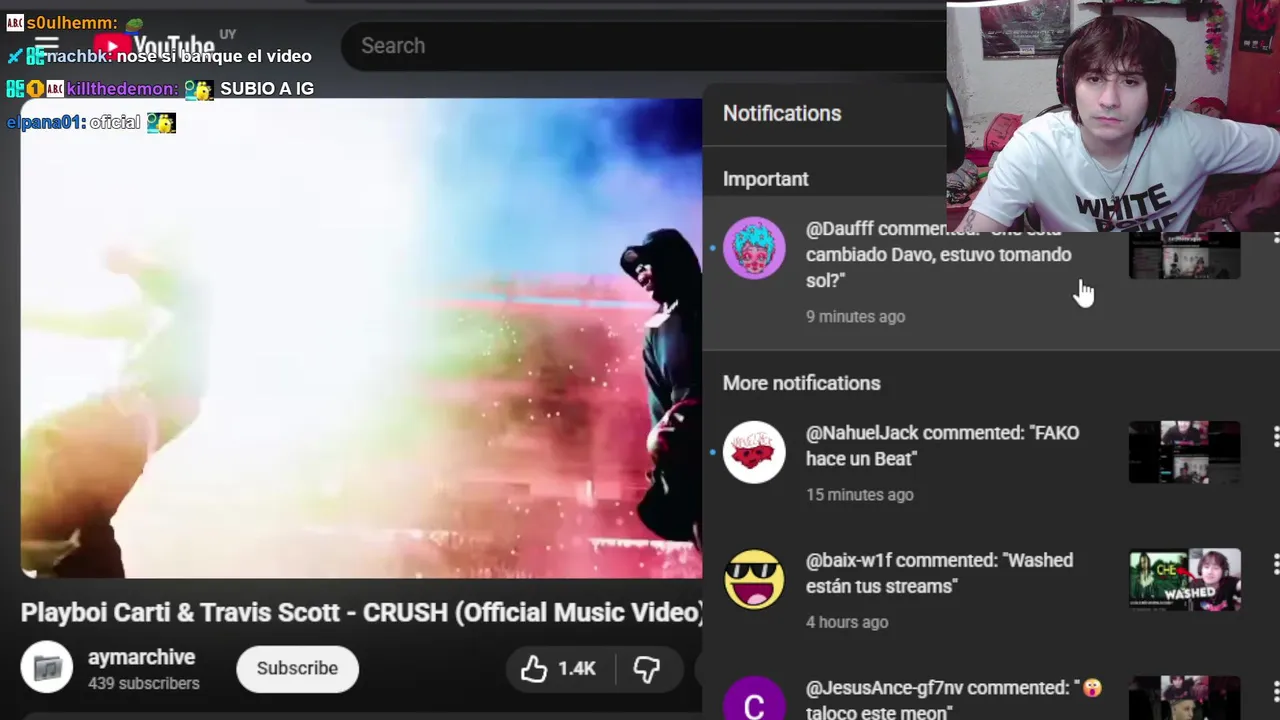Image resolution: width=1280 pixels, height=720 pixels.
Task: Go to the YouTube home logo
Action: click(x=155, y=46)
